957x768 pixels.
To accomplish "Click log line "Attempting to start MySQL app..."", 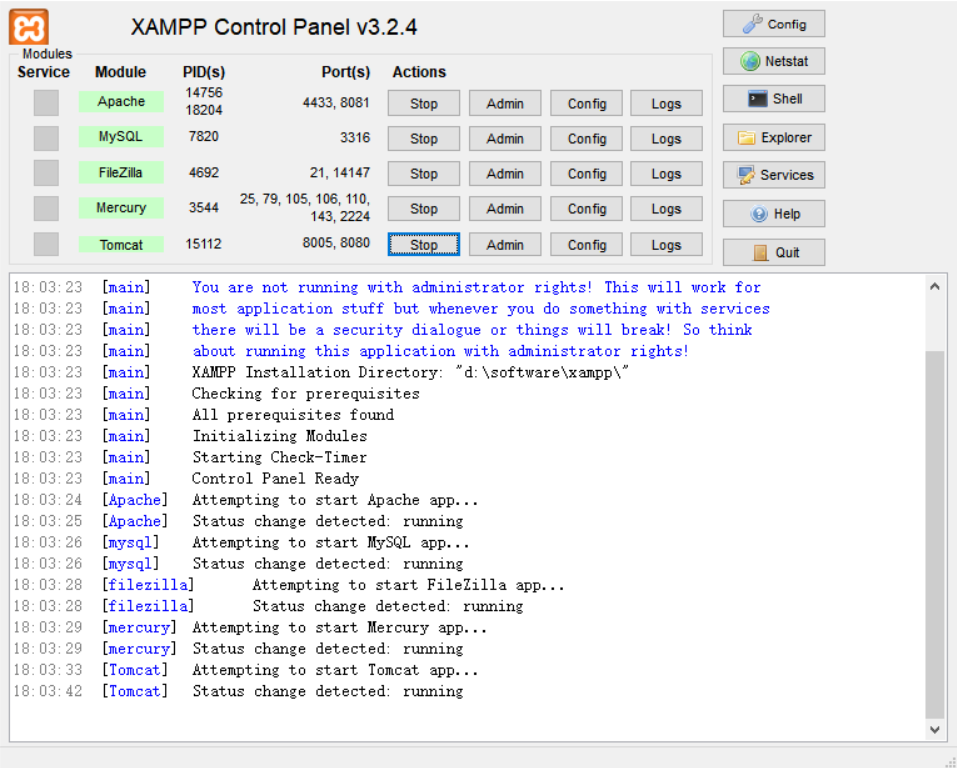I will point(331,543).
